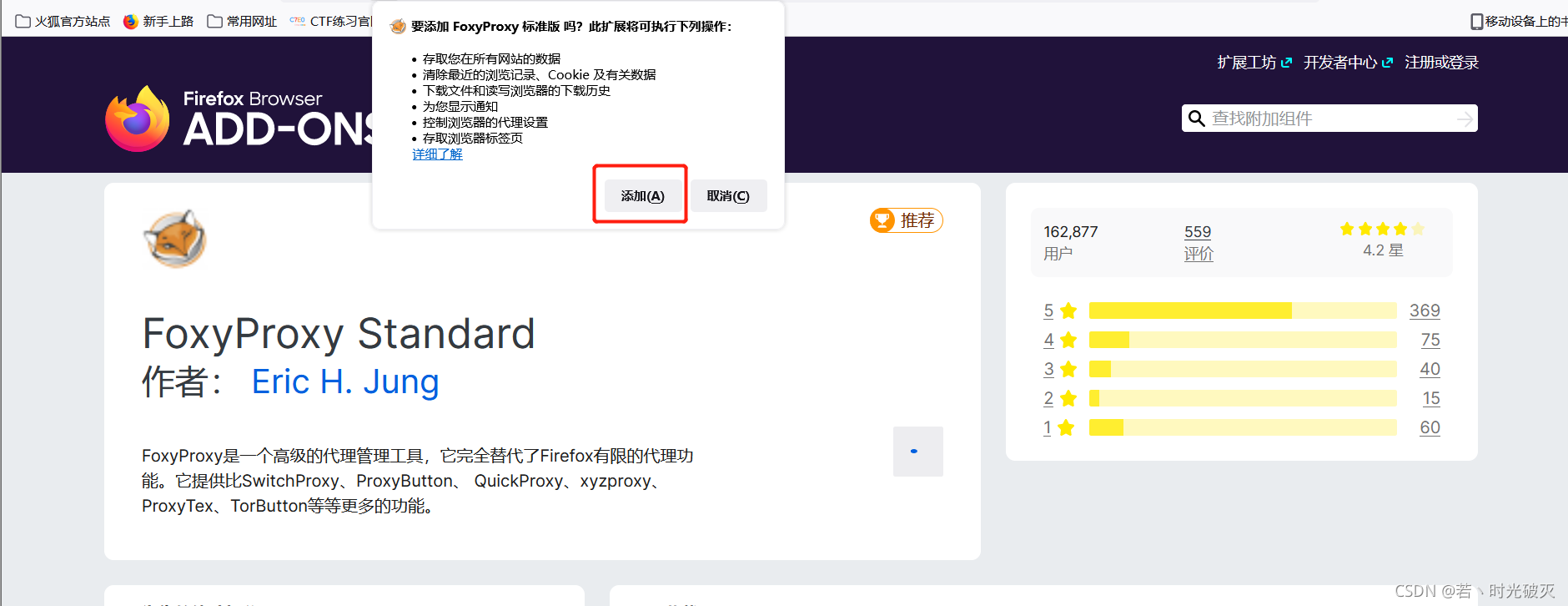Viewport: 1568px width, 606px height.
Task: Open the 15 two-star reviews count
Action: tap(1431, 398)
